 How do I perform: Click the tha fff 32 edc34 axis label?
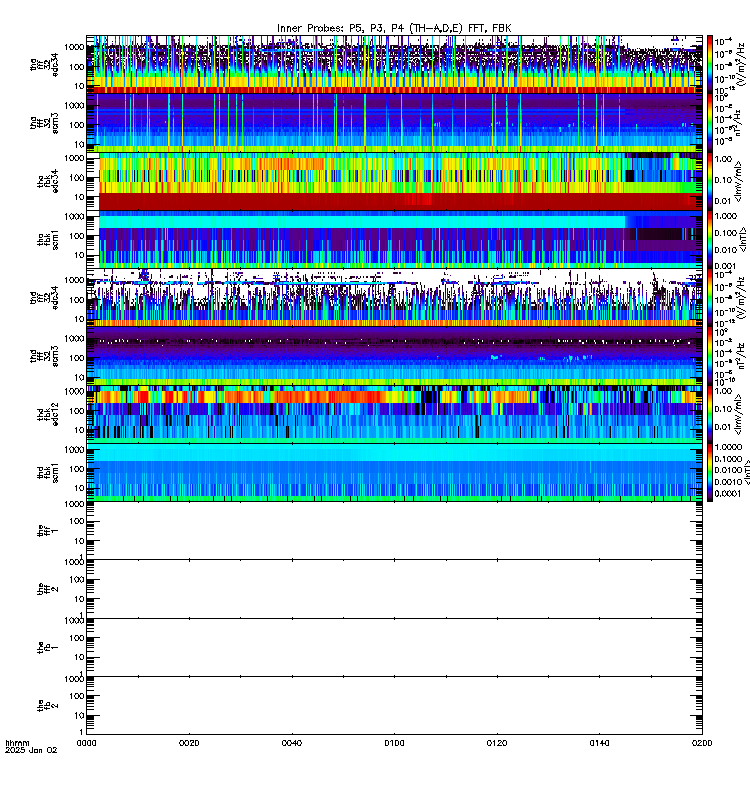click(44, 65)
